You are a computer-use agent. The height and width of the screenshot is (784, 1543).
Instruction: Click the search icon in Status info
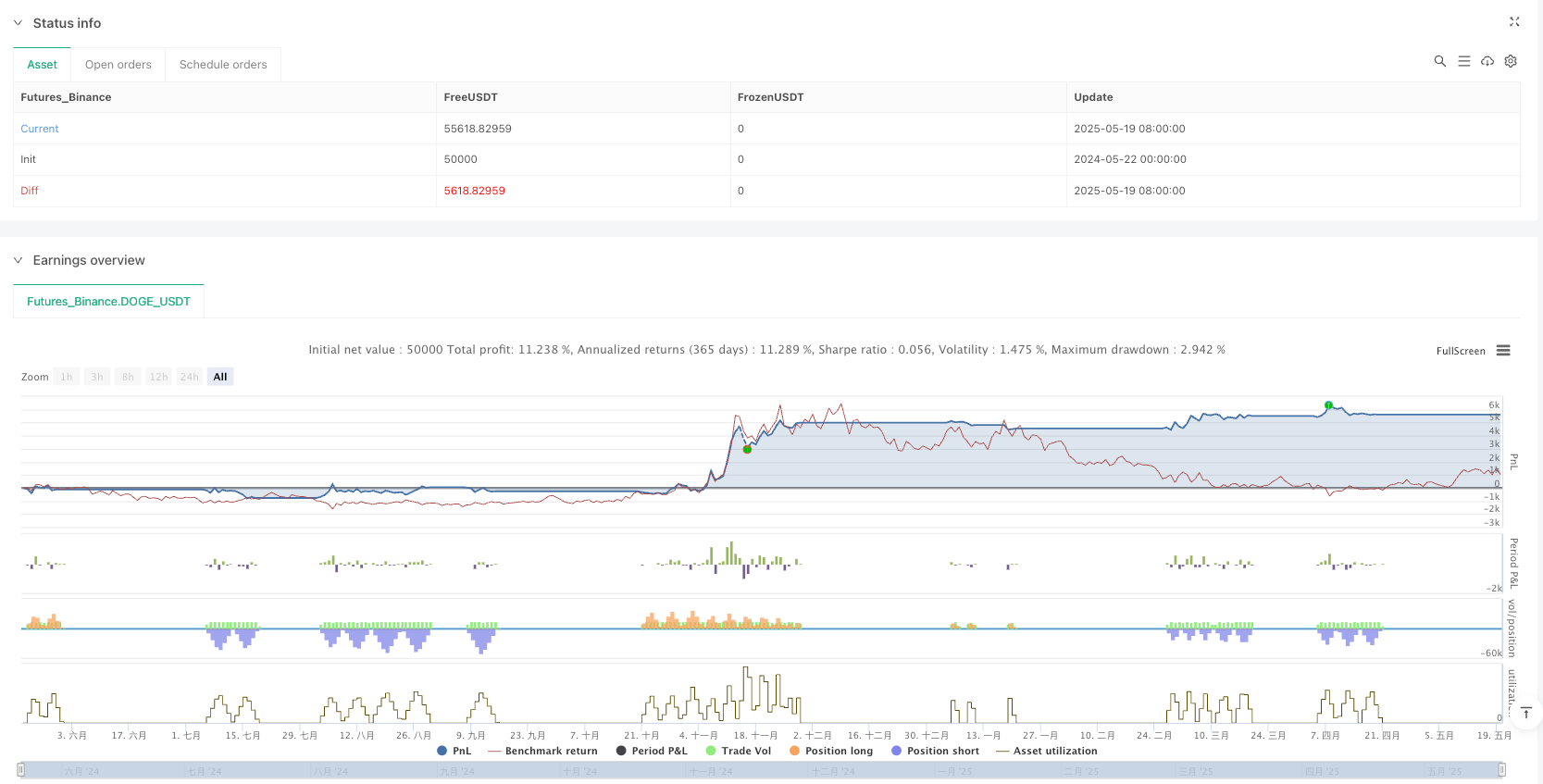pos(1439,61)
